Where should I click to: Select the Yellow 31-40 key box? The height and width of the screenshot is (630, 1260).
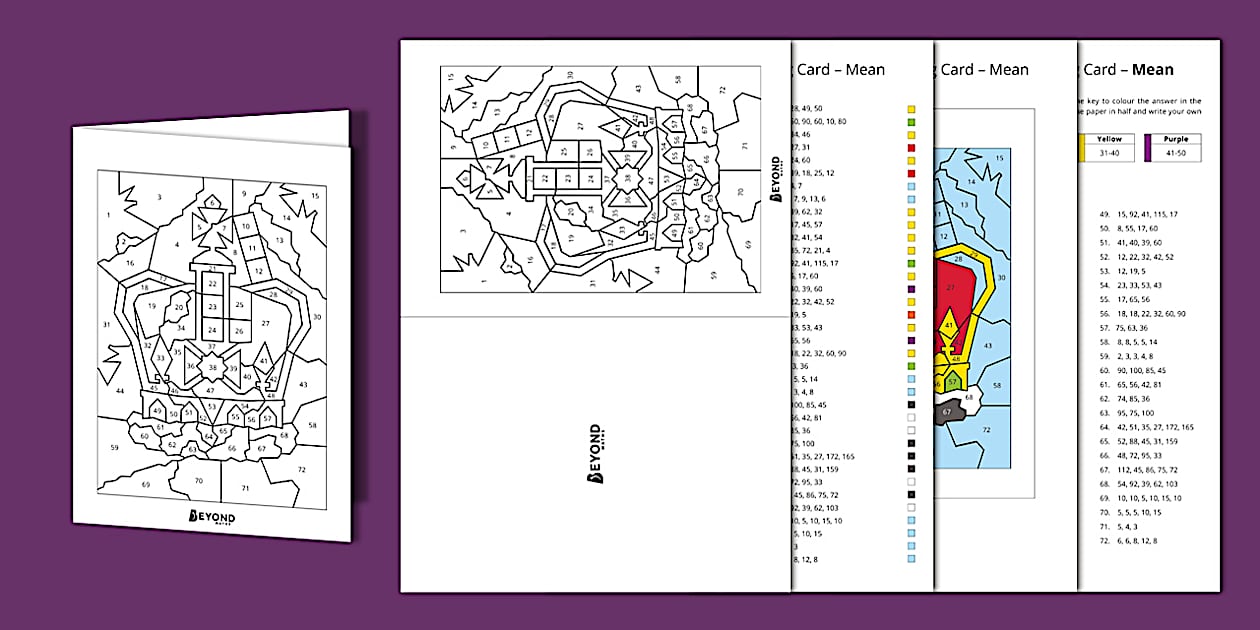[x=1108, y=147]
